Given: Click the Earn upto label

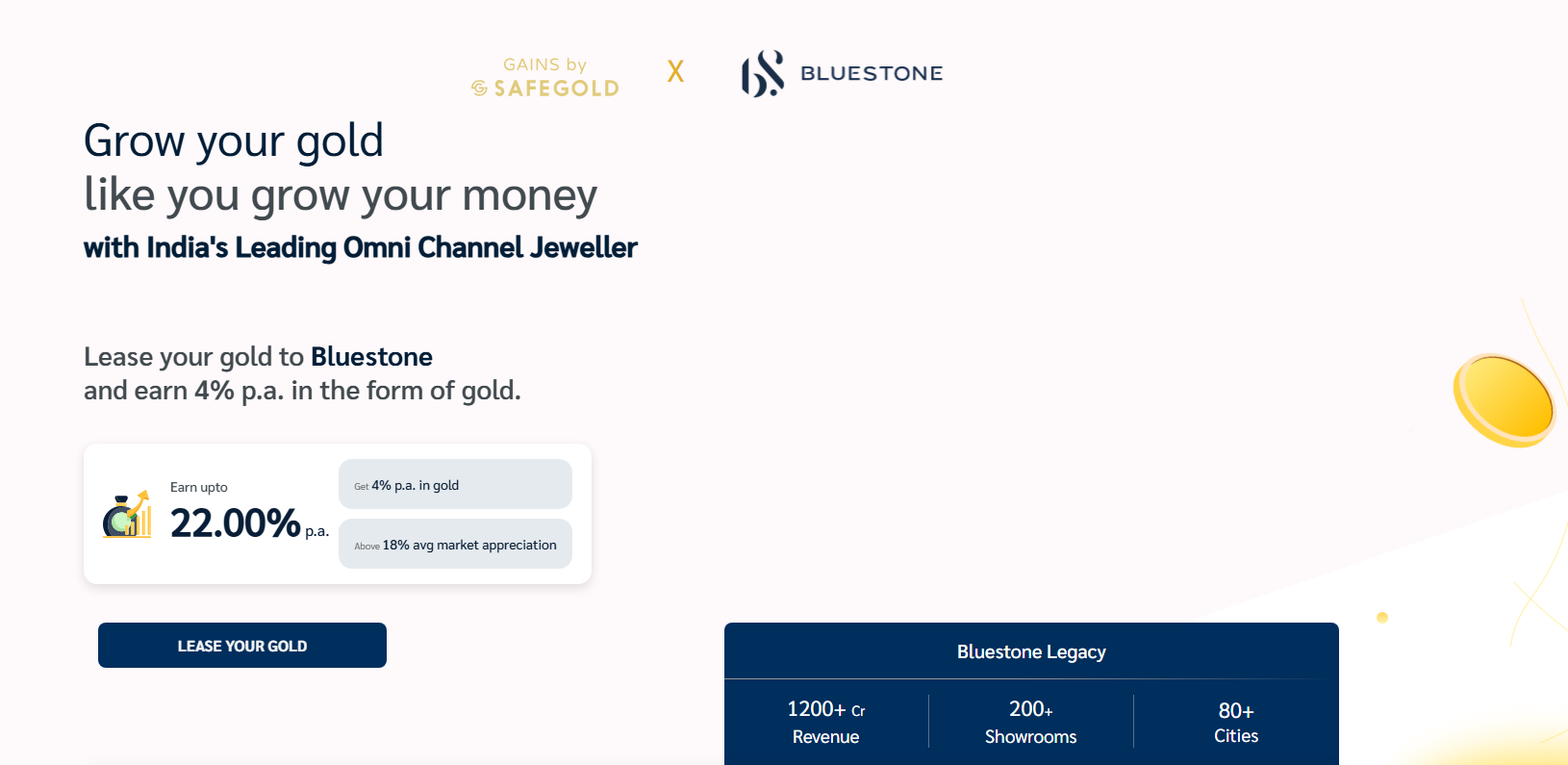Looking at the screenshot, I should coord(199,487).
